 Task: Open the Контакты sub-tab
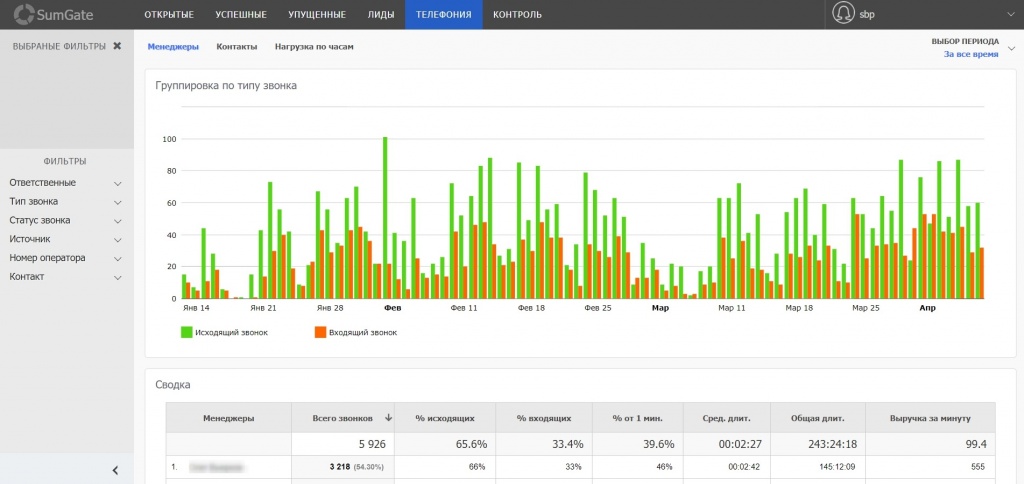pos(236,46)
